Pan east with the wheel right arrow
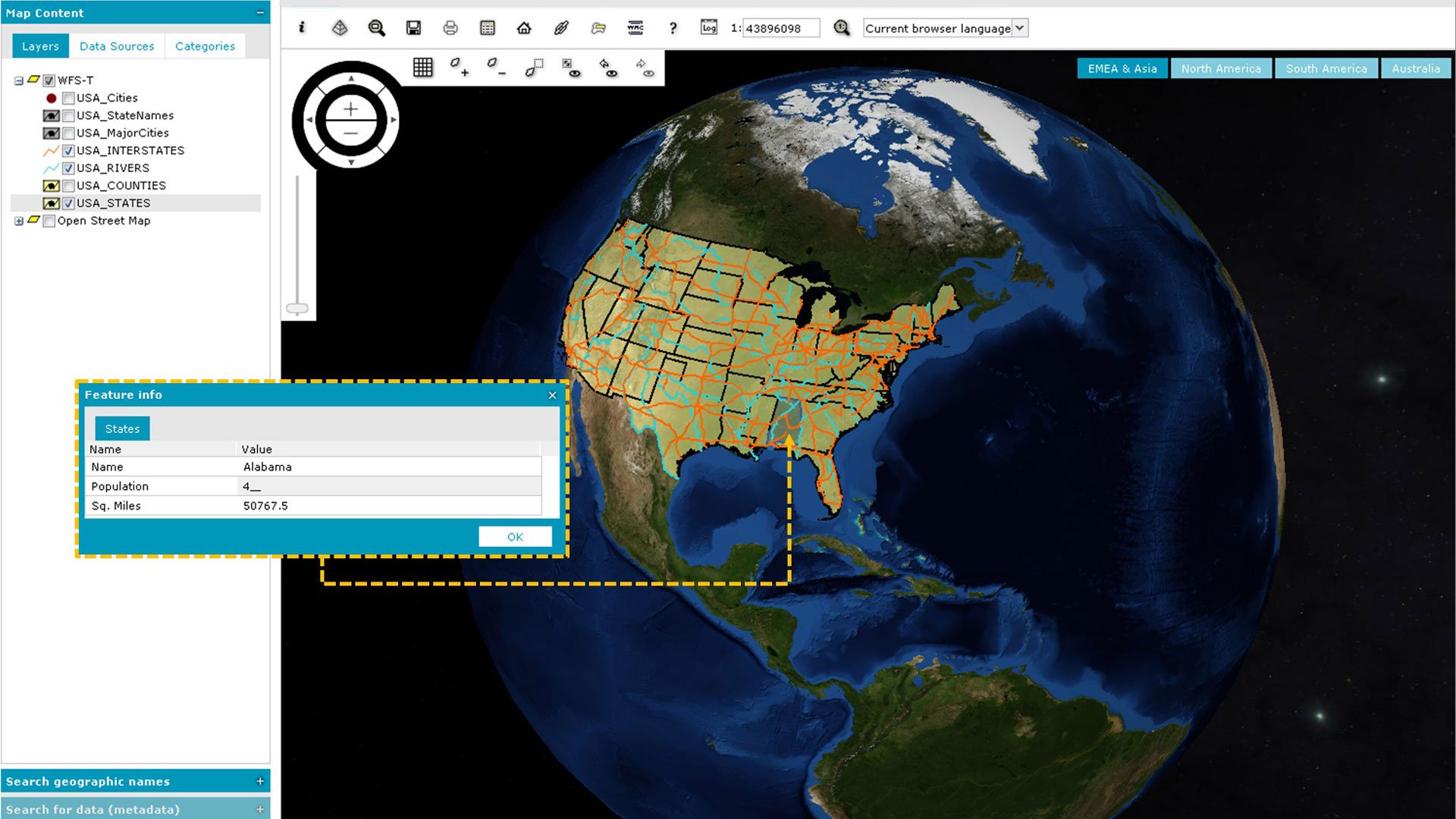The height and width of the screenshot is (819, 1456). [393, 120]
